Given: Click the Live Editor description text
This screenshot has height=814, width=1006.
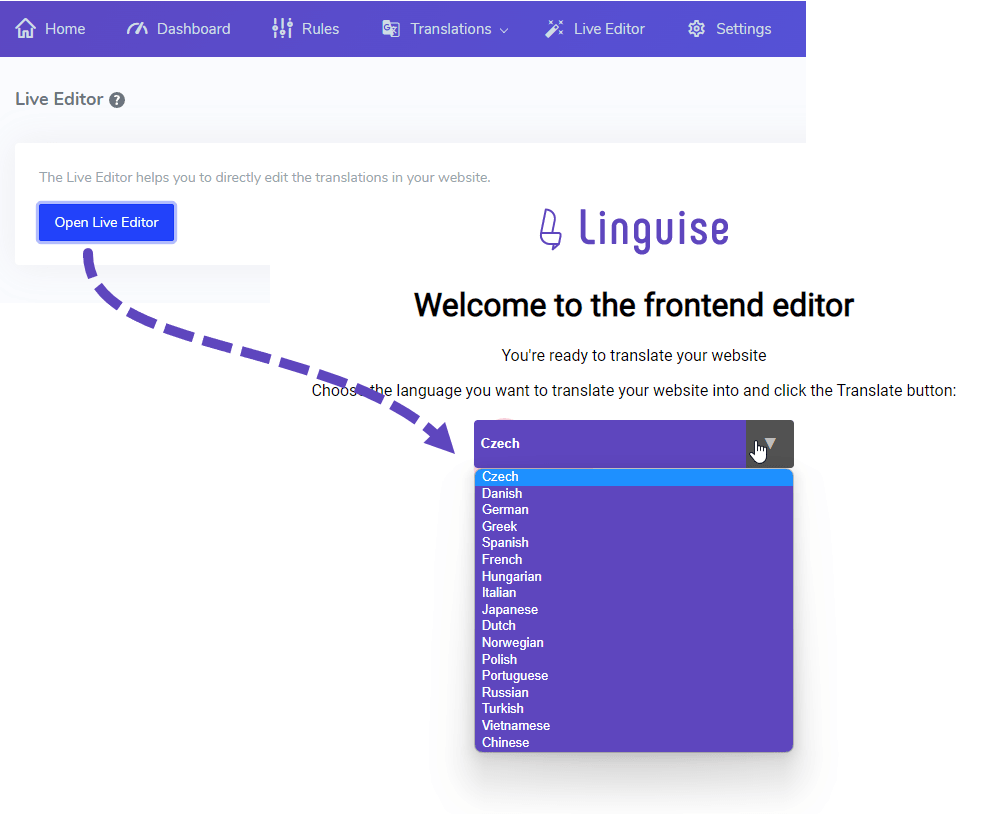Looking at the screenshot, I should coord(264,178).
